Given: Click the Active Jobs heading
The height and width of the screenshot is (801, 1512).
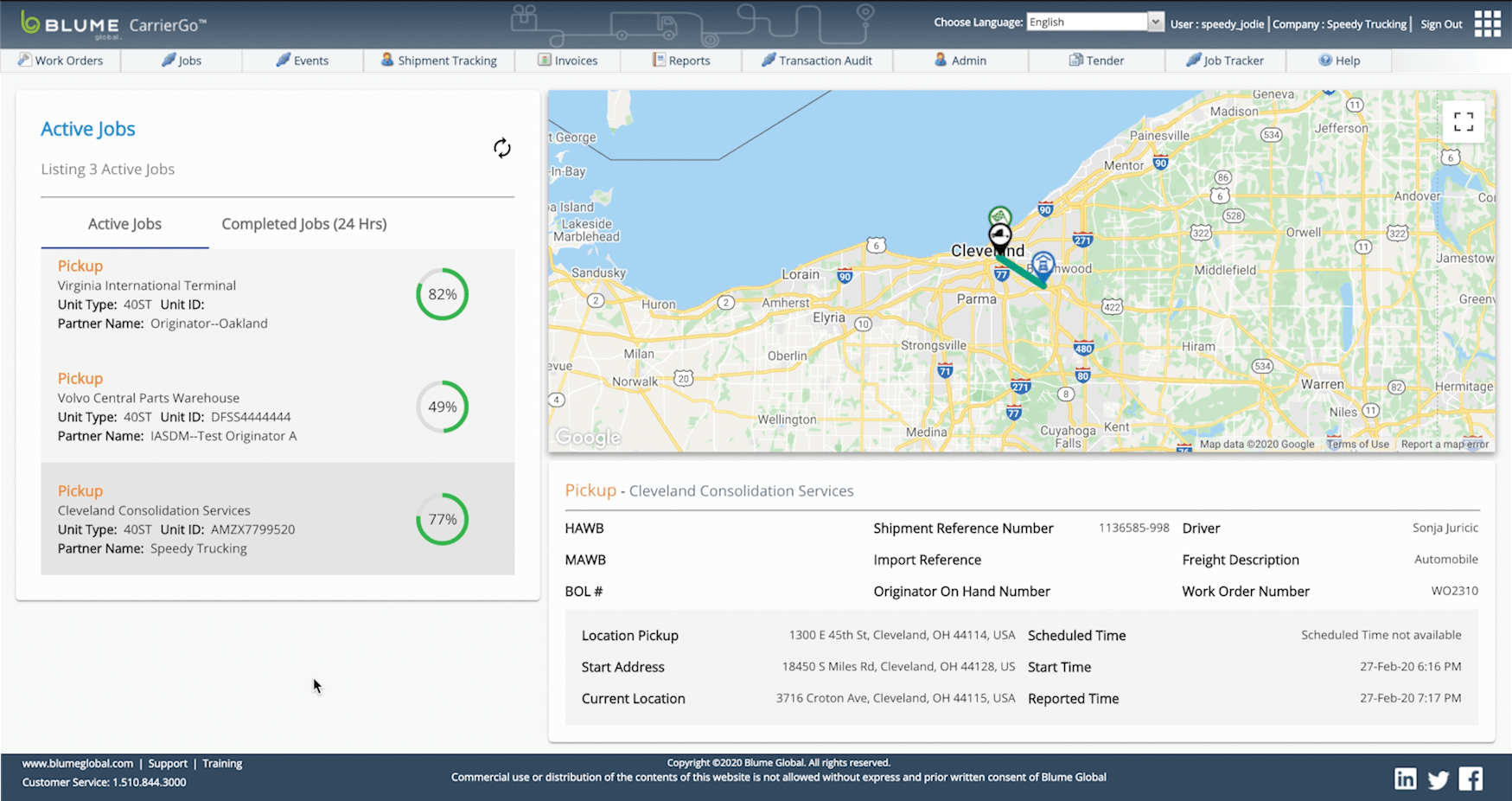Looking at the screenshot, I should (x=88, y=129).
